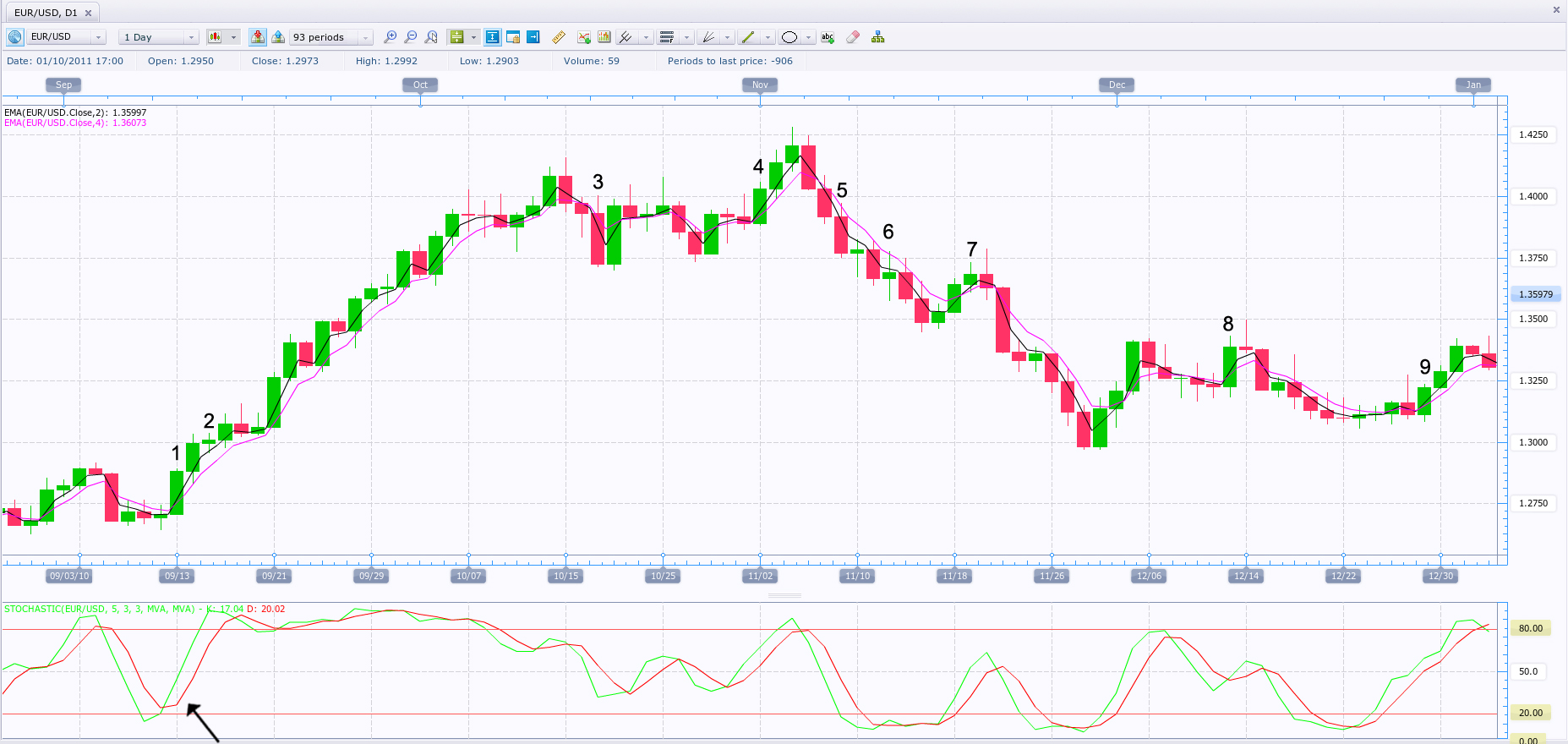Click the eraser tool icon
Screen dimensions: 1568x744
tap(853, 37)
